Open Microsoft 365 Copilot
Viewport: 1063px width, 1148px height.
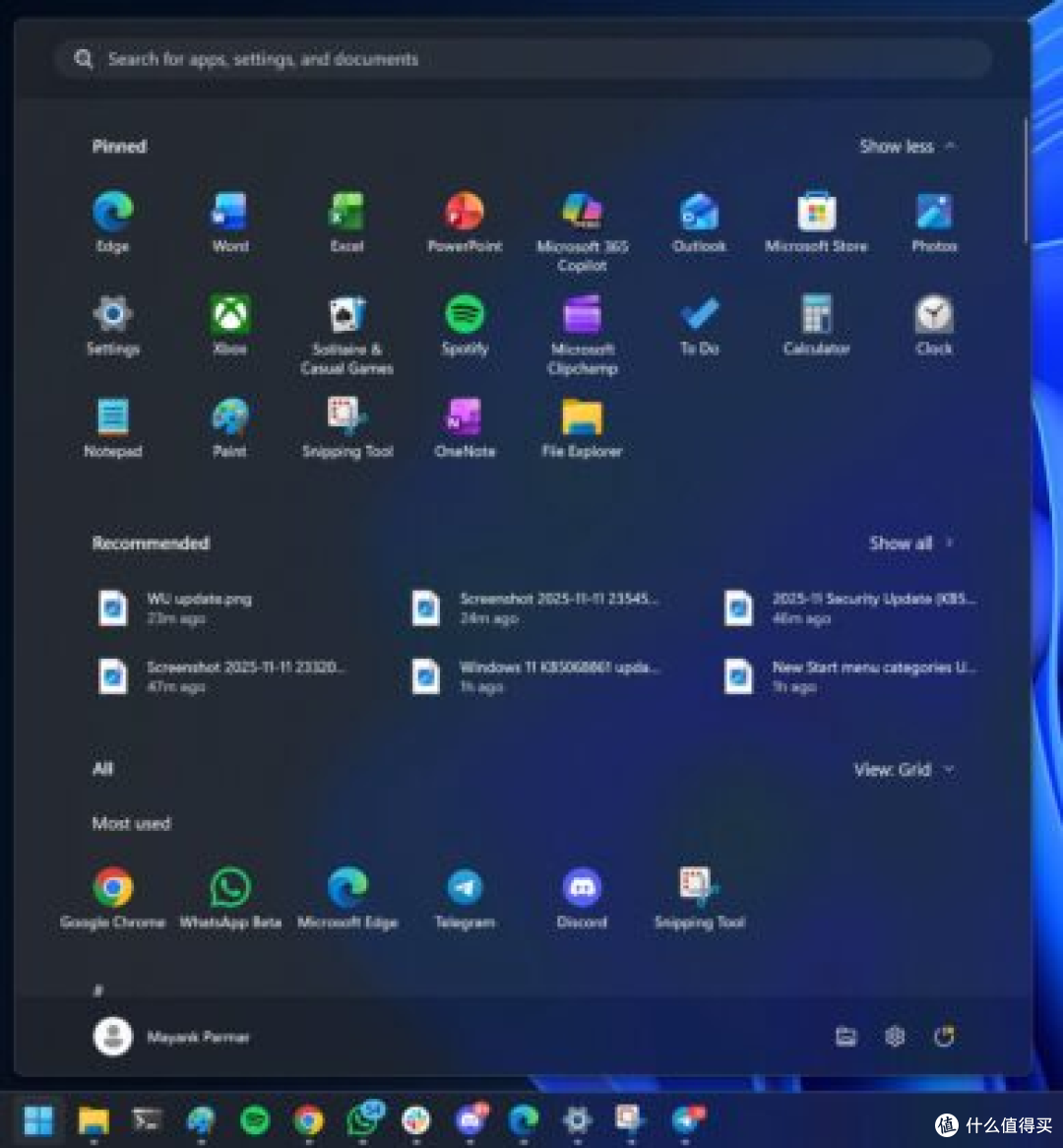pos(582,231)
